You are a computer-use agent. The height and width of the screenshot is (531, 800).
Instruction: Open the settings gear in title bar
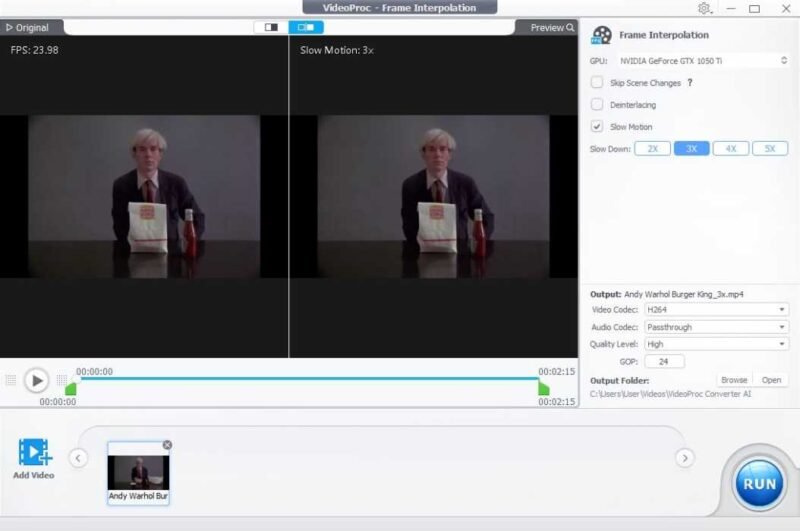tap(704, 8)
